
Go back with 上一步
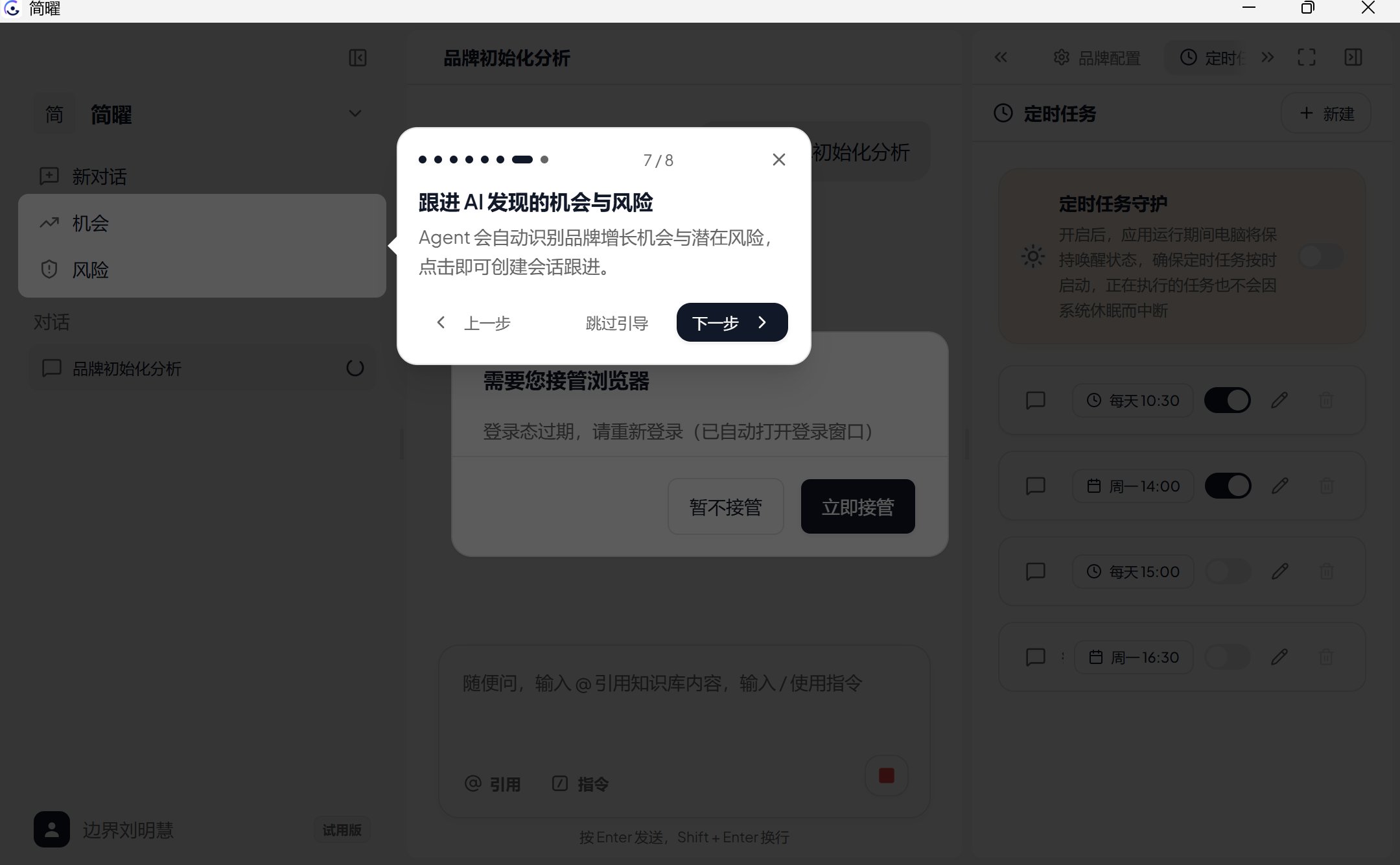[474, 322]
